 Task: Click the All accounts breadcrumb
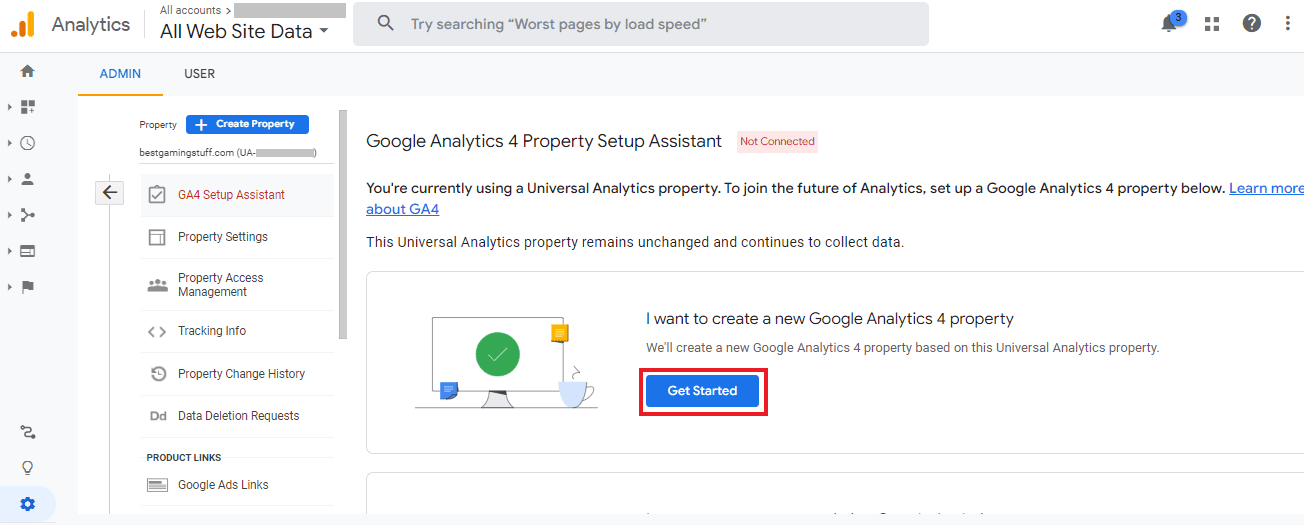pos(190,10)
